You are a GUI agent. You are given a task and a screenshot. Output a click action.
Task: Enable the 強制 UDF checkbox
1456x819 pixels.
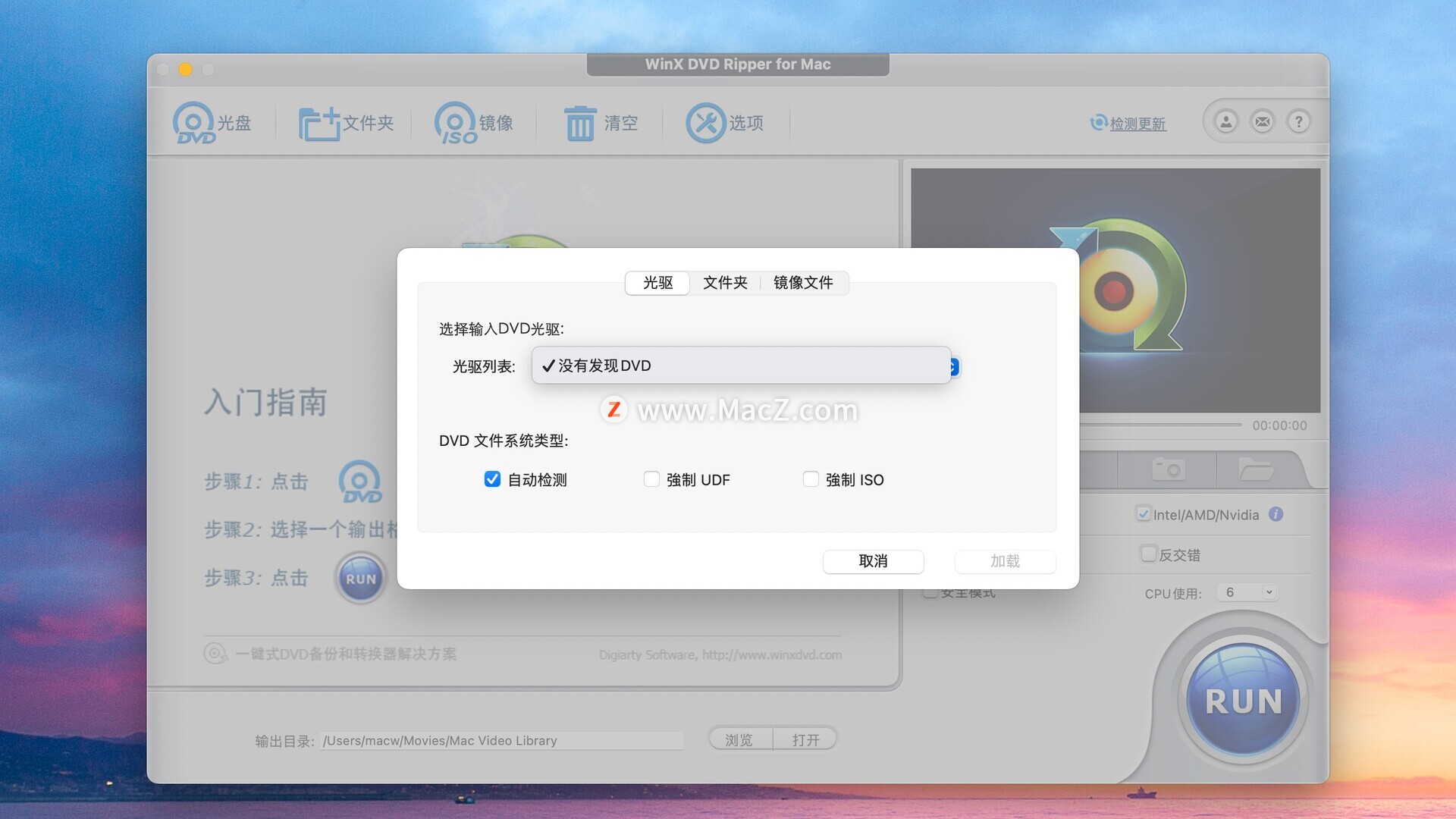click(x=651, y=479)
